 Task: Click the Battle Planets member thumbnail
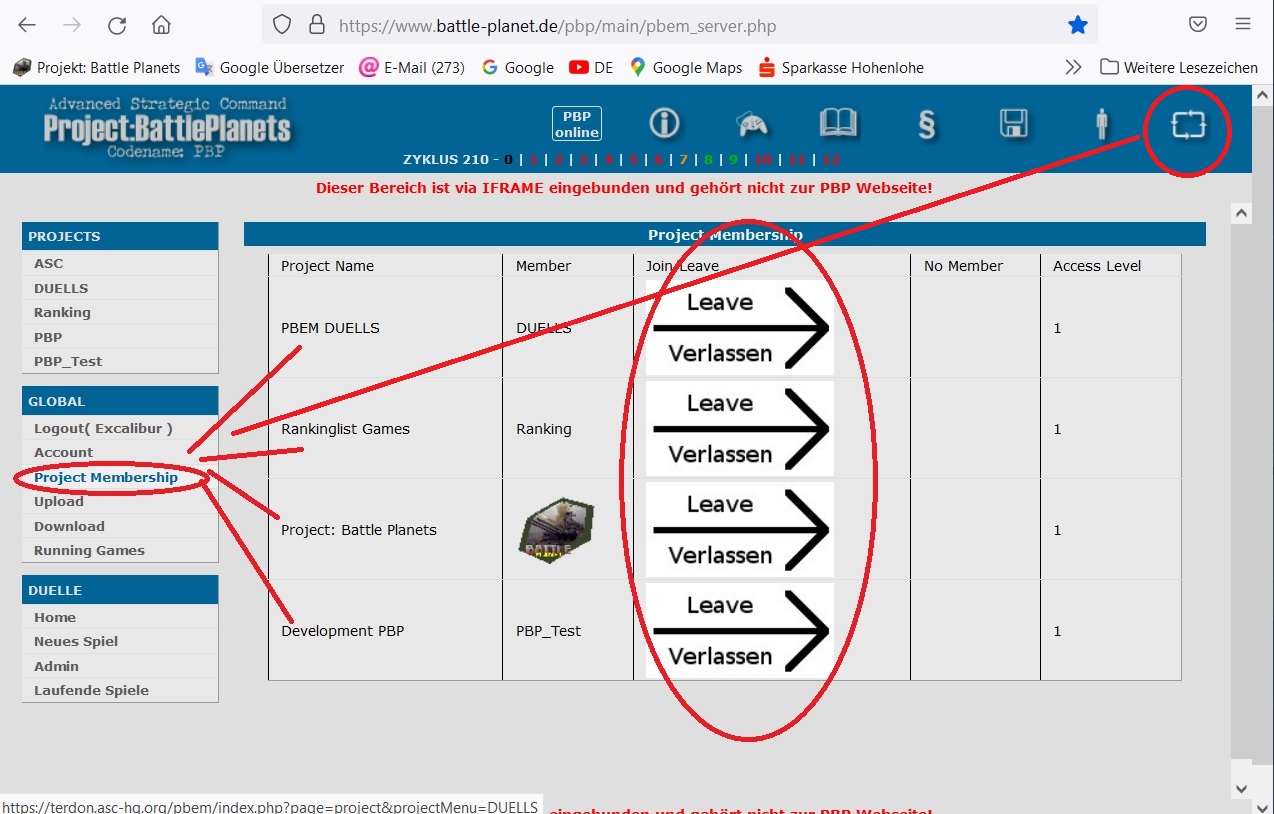(556, 530)
